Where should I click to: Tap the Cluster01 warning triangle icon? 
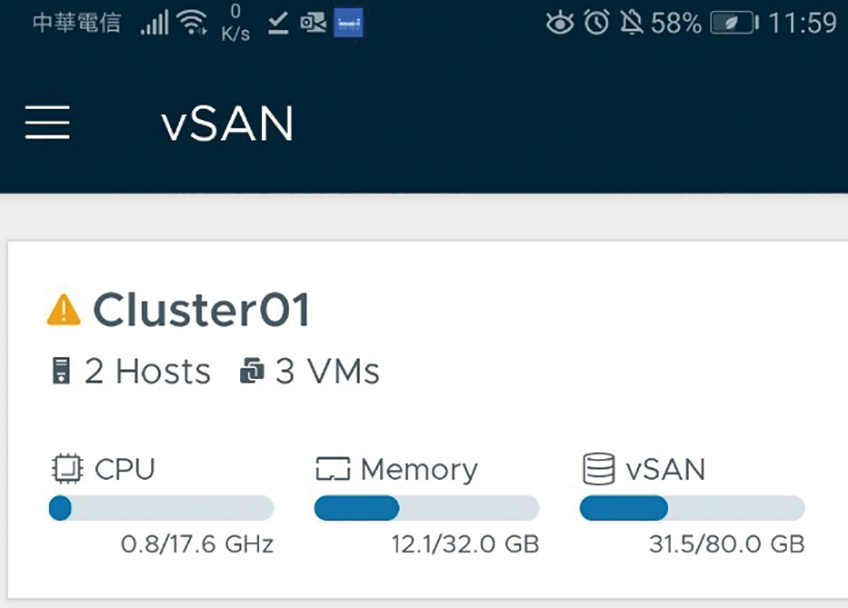64,309
